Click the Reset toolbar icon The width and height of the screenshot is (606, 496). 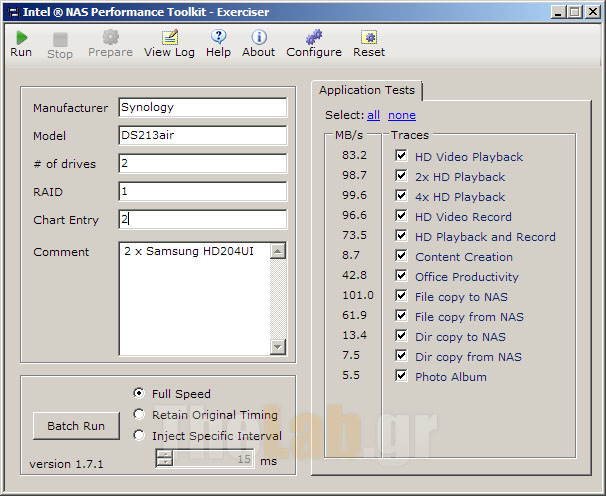tap(369, 37)
